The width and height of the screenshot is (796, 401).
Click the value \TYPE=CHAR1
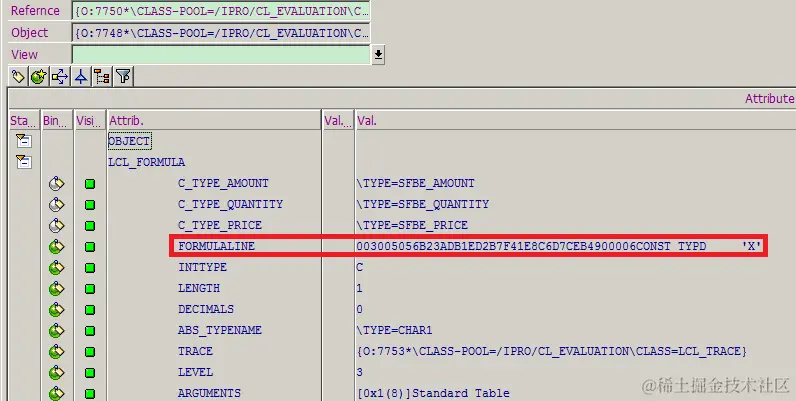(394, 330)
